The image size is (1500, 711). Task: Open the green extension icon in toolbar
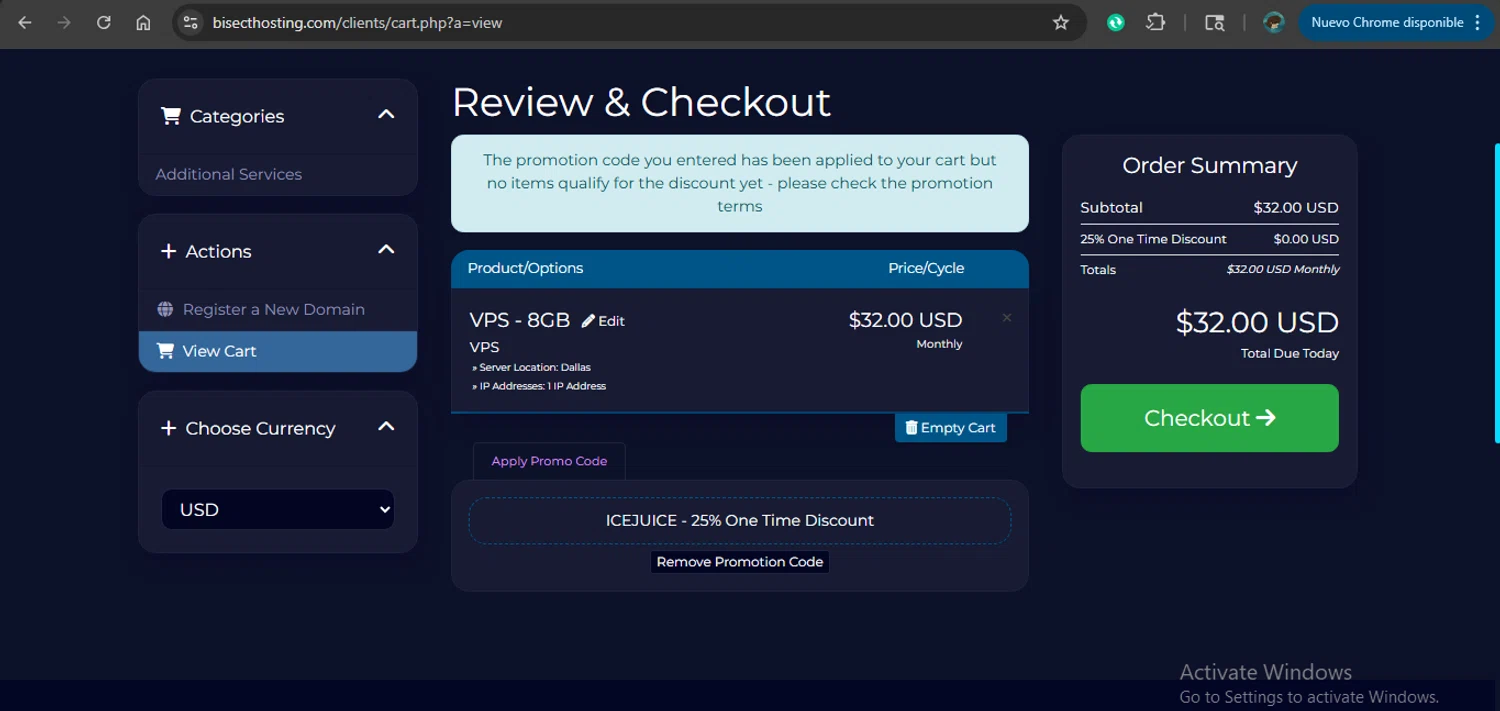pos(1116,22)
